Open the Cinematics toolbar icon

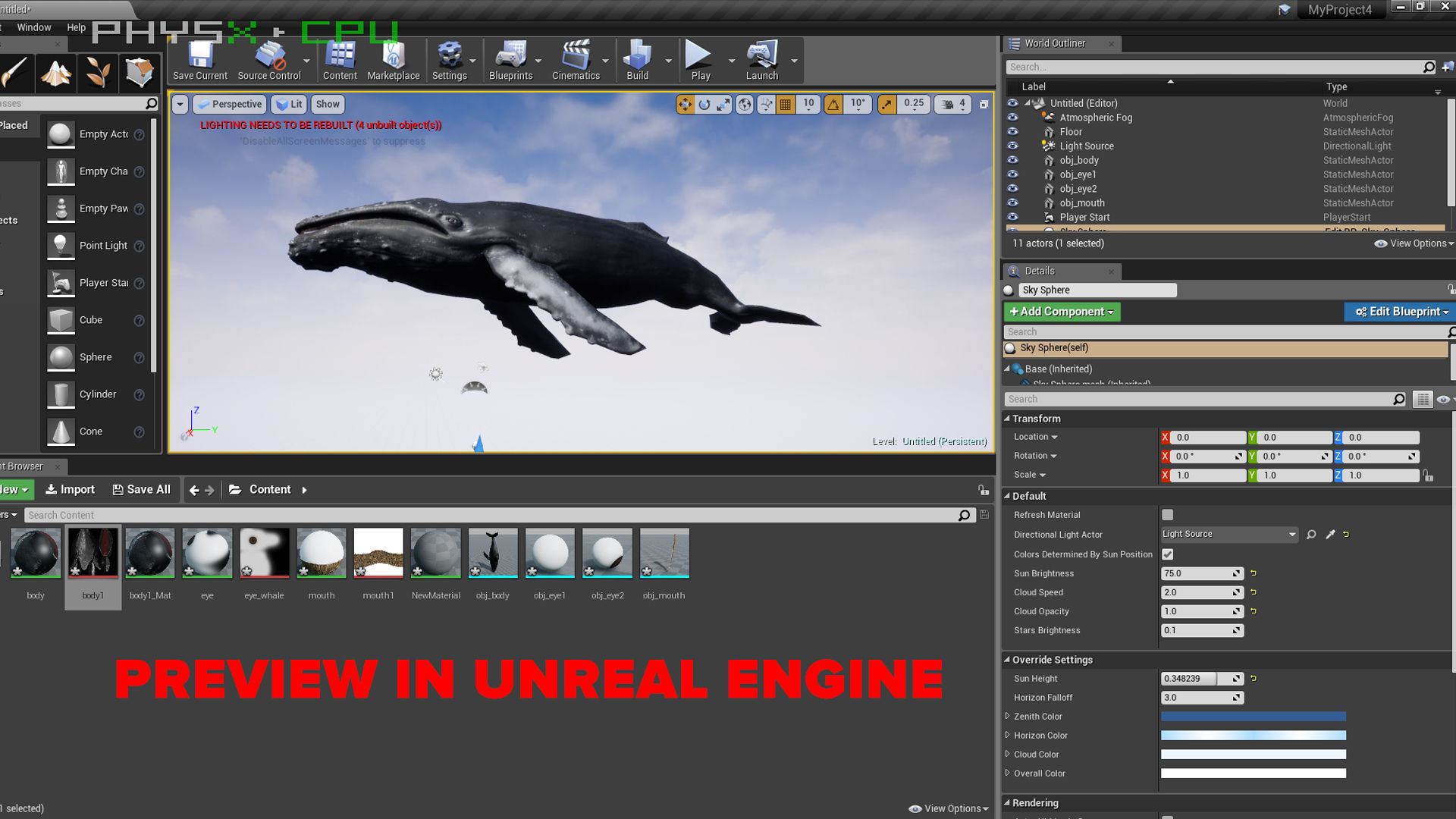[x=576, y=61]
